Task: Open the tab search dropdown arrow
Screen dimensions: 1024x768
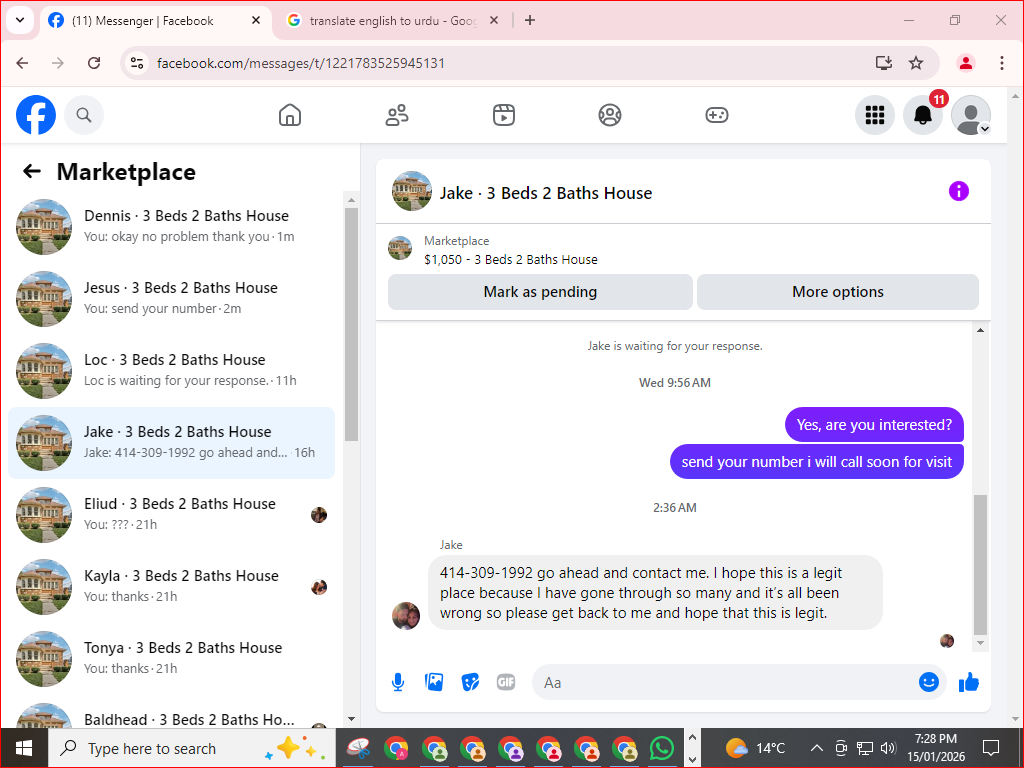Action: (x=20, y=20)
